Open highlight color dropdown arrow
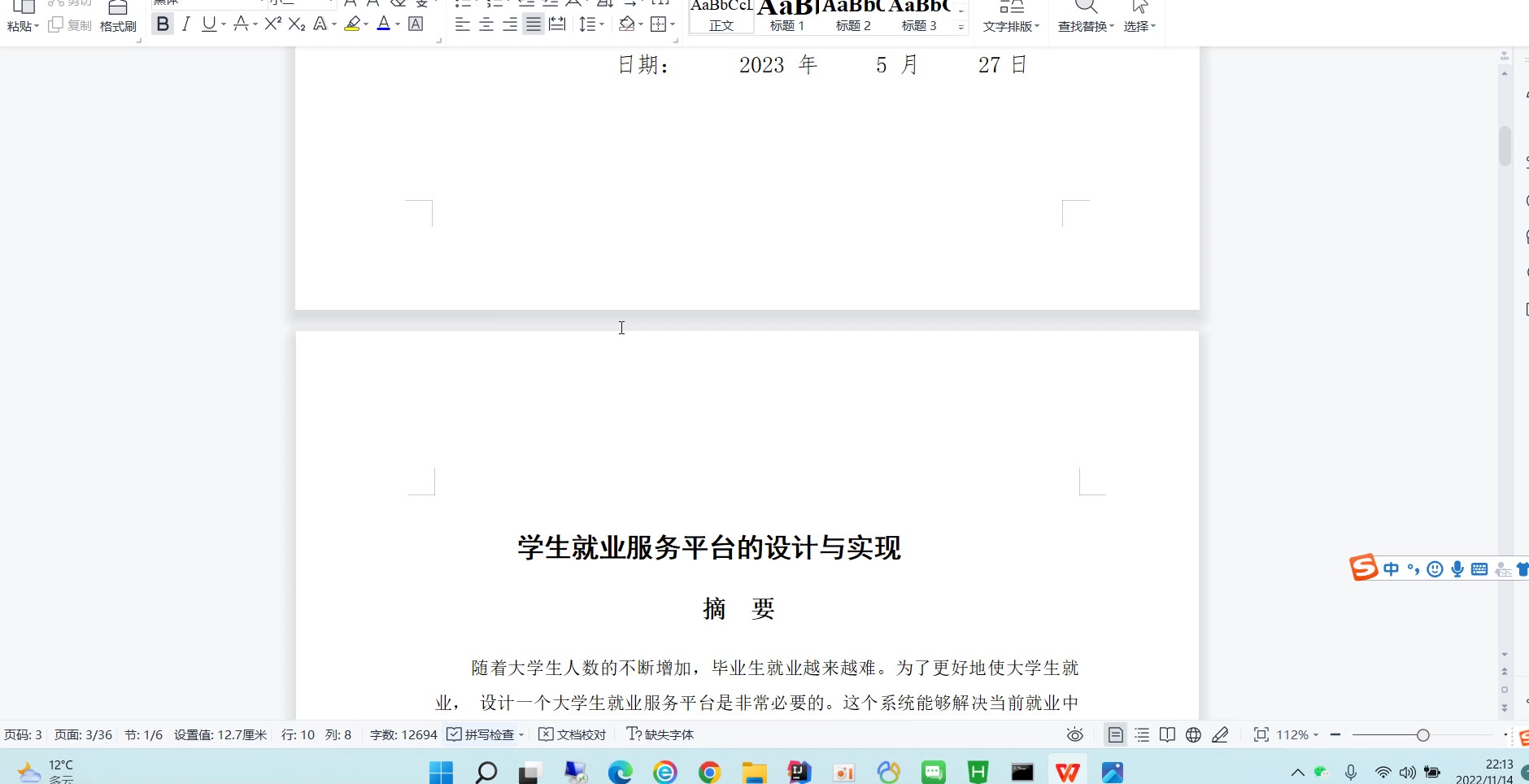The image size is (1529, 784). point(366,24)
